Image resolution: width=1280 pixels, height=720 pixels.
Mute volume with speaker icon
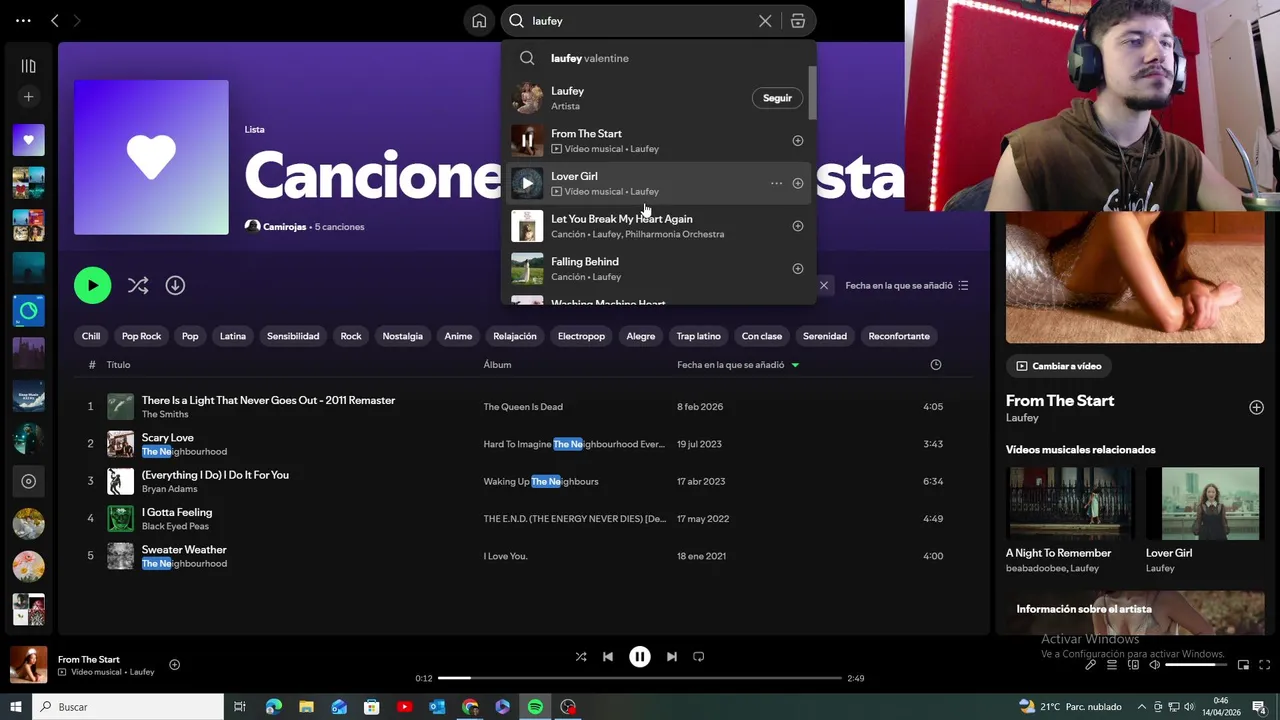click(1154, 665)
